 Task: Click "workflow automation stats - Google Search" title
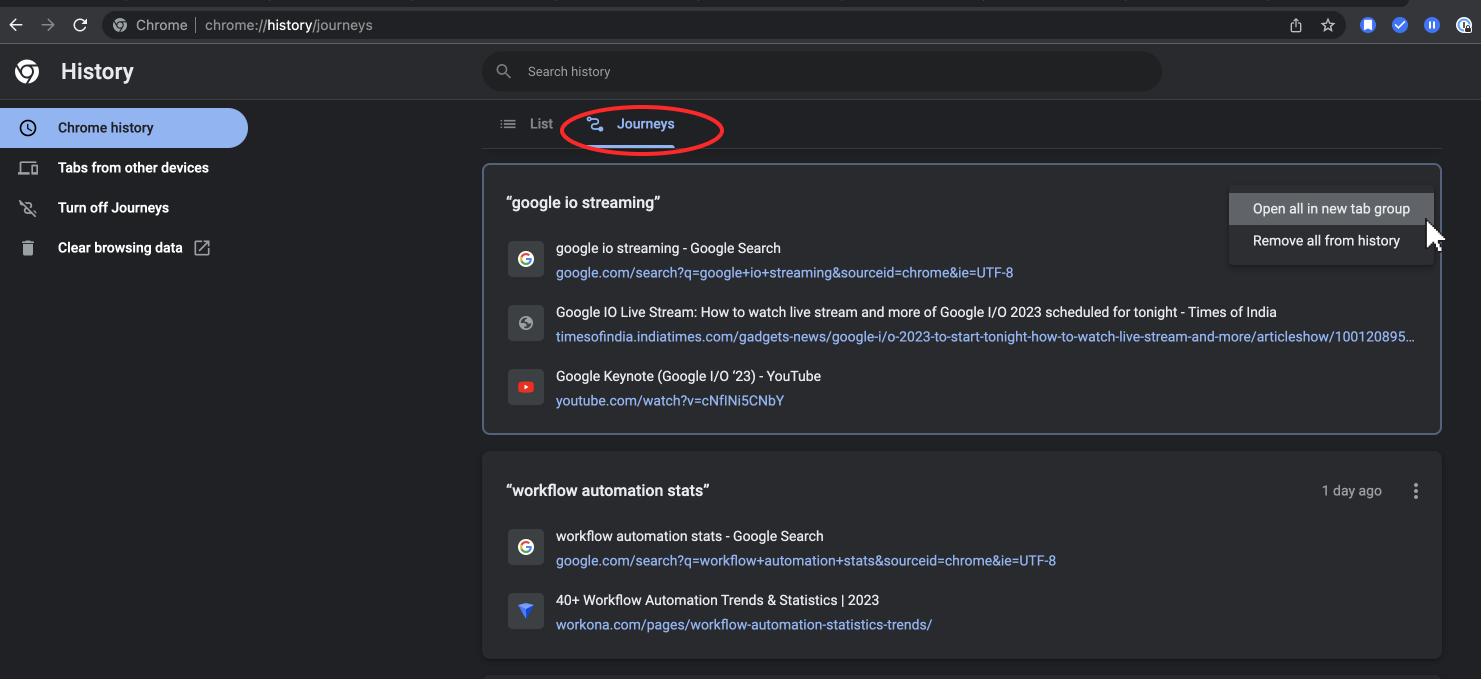click(x=690, y=536)
